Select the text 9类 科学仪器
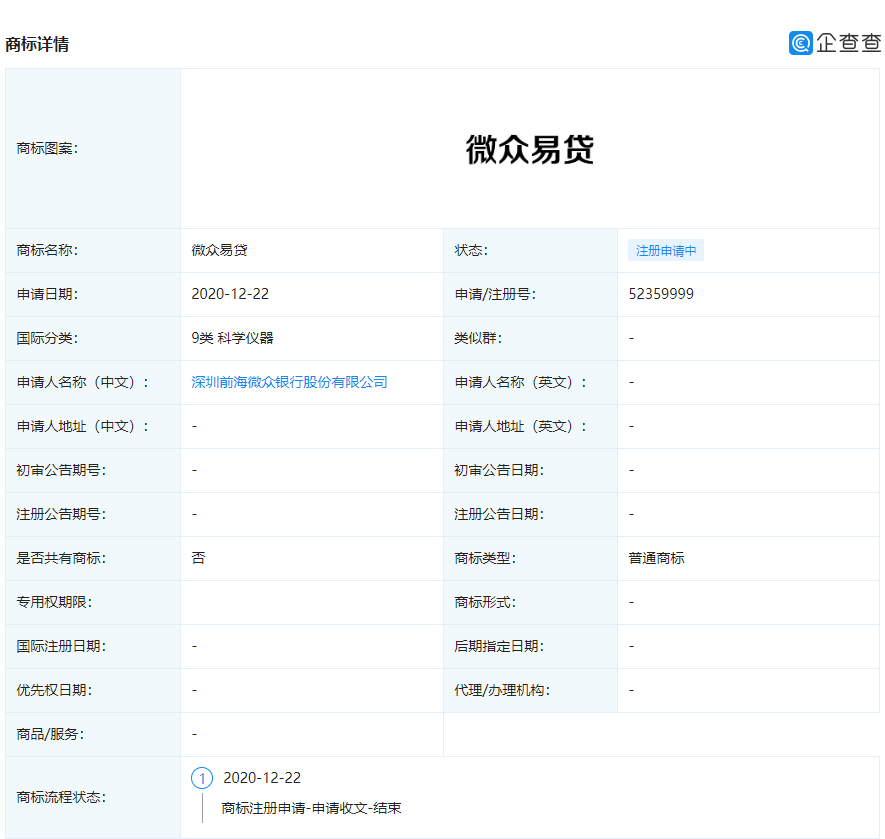The height and width of the screenshot is (839, 885). tap(232, 338)
